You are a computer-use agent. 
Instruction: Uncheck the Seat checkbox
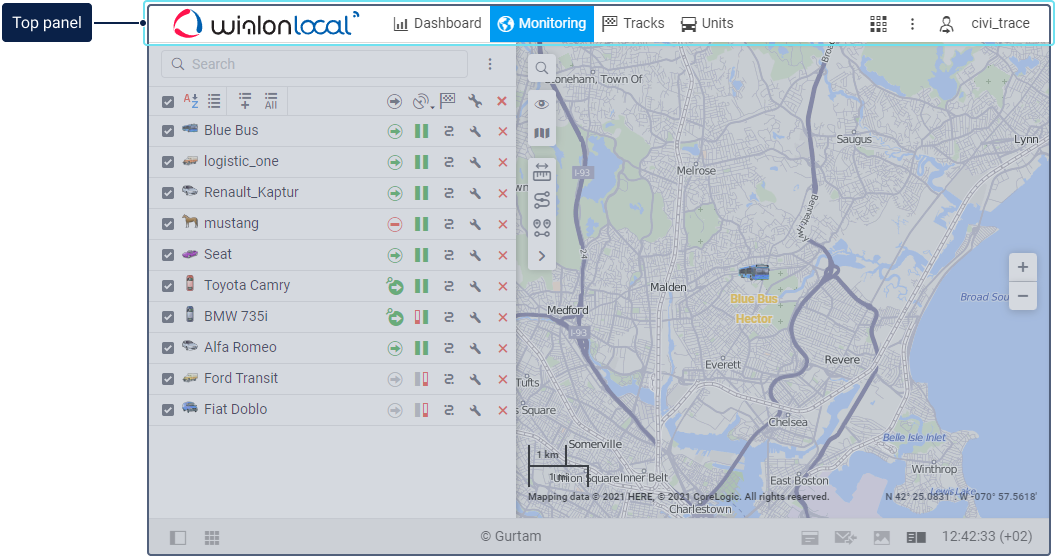click(168, 255)
